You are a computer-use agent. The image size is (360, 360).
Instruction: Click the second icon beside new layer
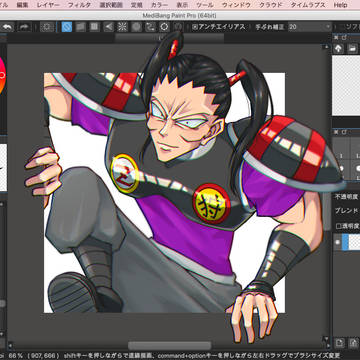point(353,343)
